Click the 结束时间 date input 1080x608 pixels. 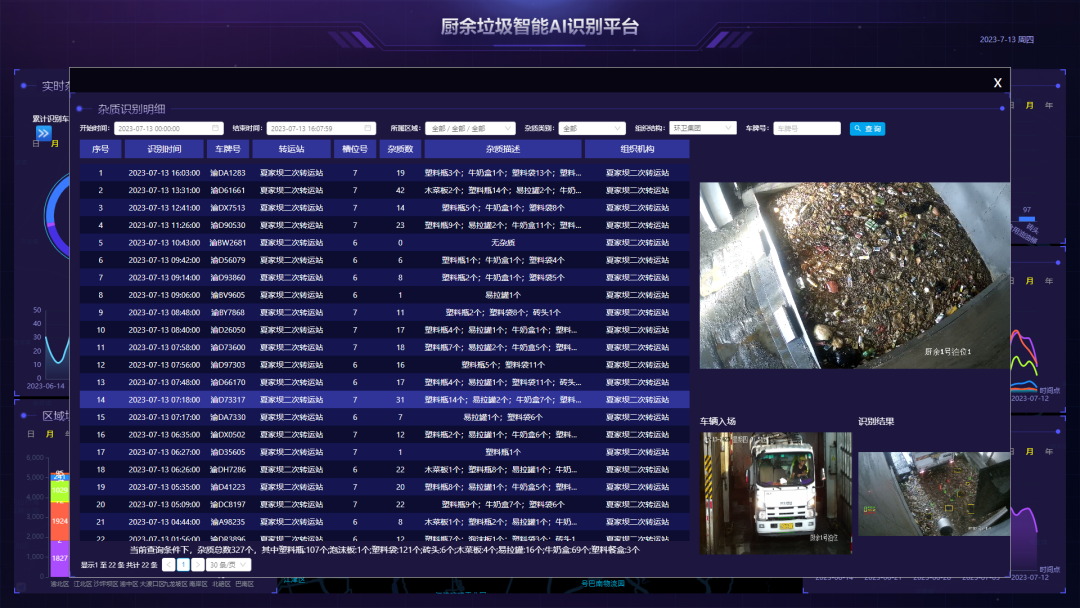(x=321, y=128)
